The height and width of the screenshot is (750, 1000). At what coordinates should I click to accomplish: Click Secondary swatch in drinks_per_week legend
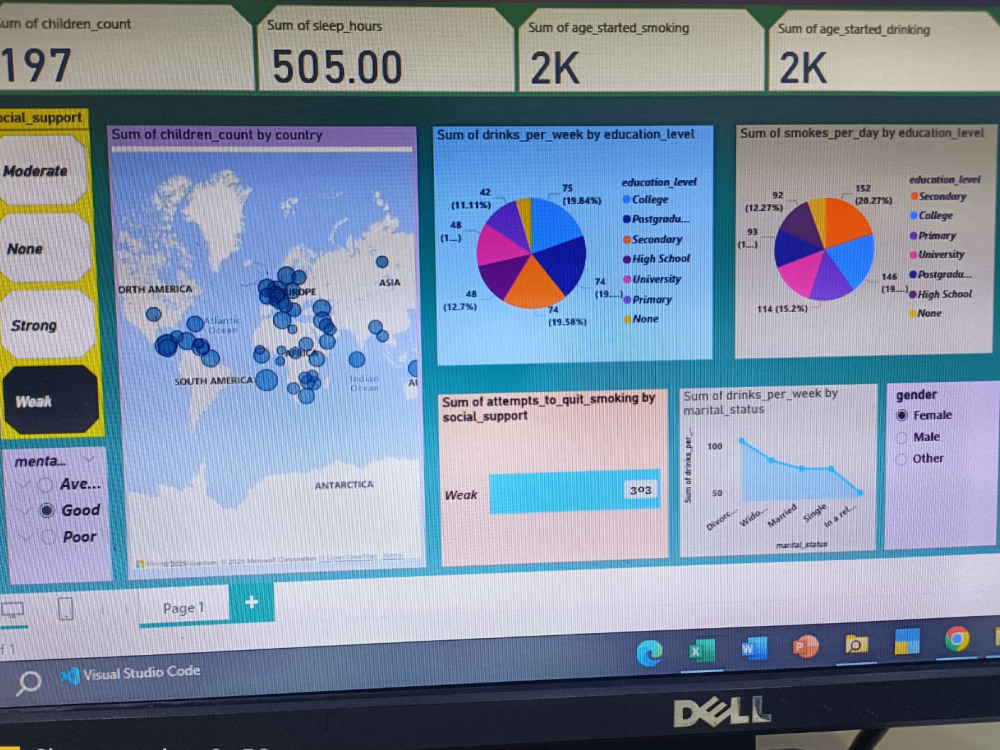tap(626, 240)
